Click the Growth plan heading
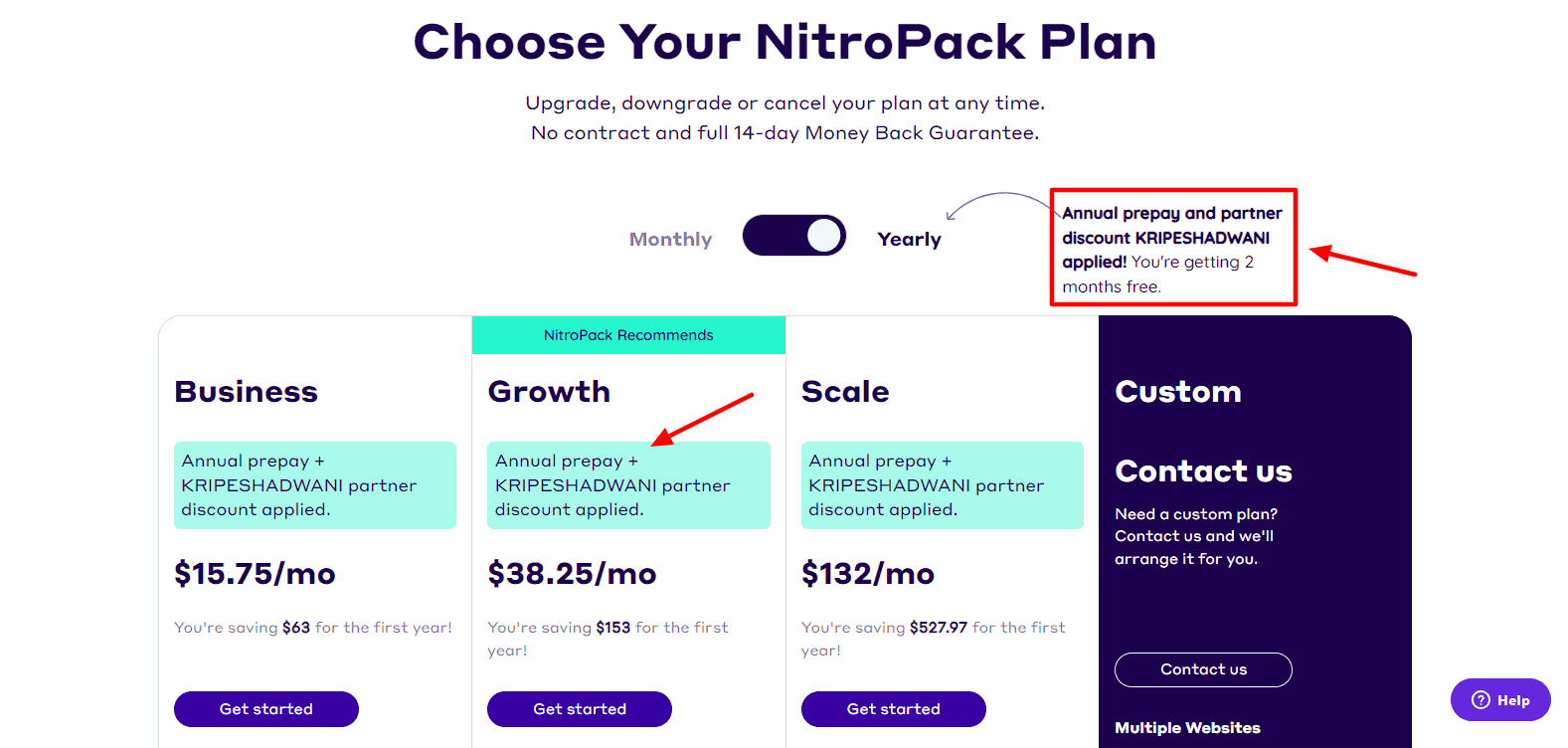The image size is (1568, 748). coord(549,391)
